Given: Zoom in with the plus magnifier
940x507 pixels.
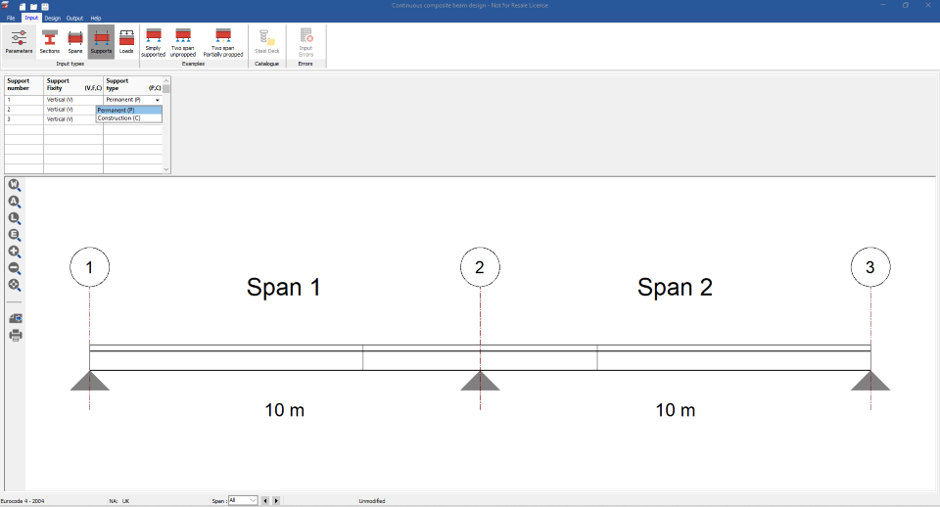Looking at the screenshot, I should click(15, 252).
